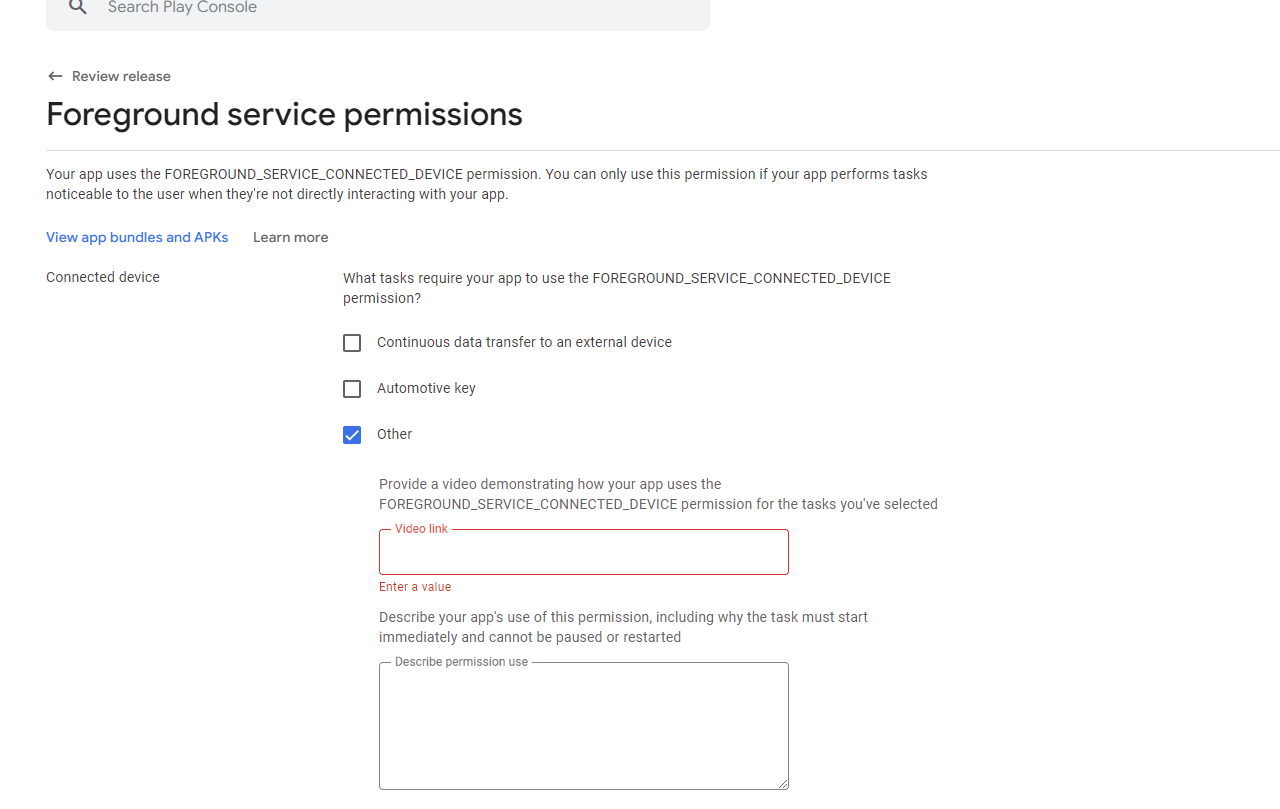Grab the textarea resize handle corner
The height and width of the screenshot is (809, 1280).
click(x=783, y=784)
